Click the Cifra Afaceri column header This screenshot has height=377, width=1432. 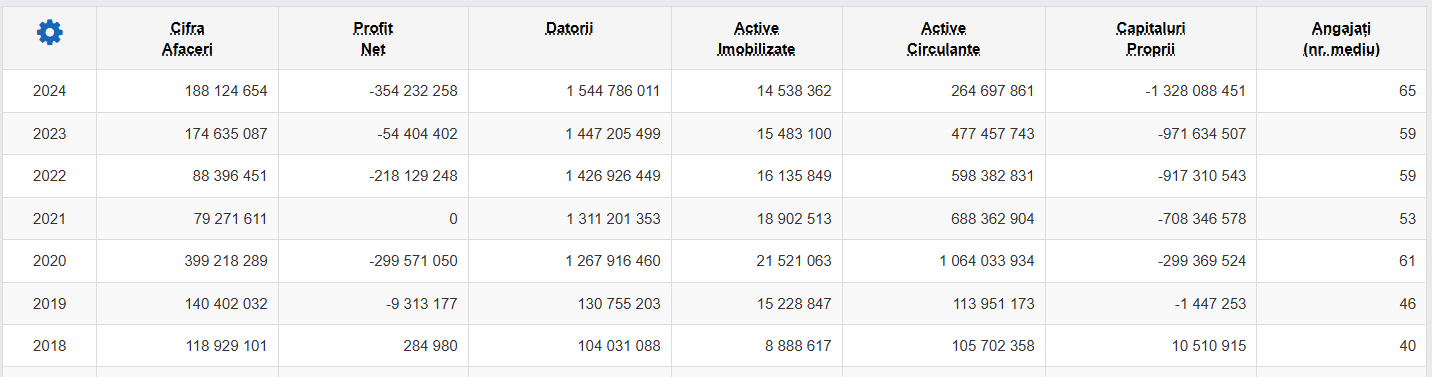click(x=188, y=38)
